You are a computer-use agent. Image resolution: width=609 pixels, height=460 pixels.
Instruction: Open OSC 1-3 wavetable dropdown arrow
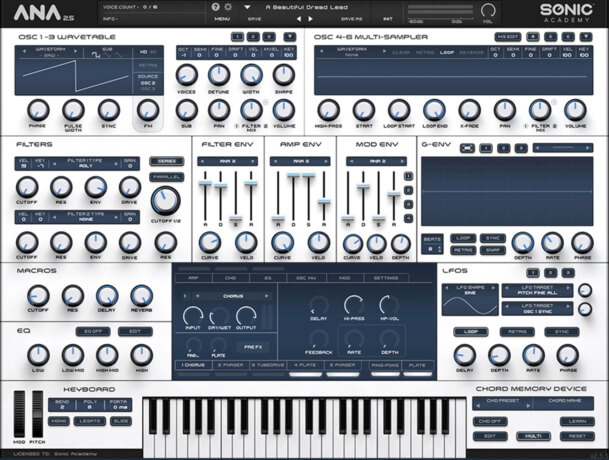tap(290, 37)
